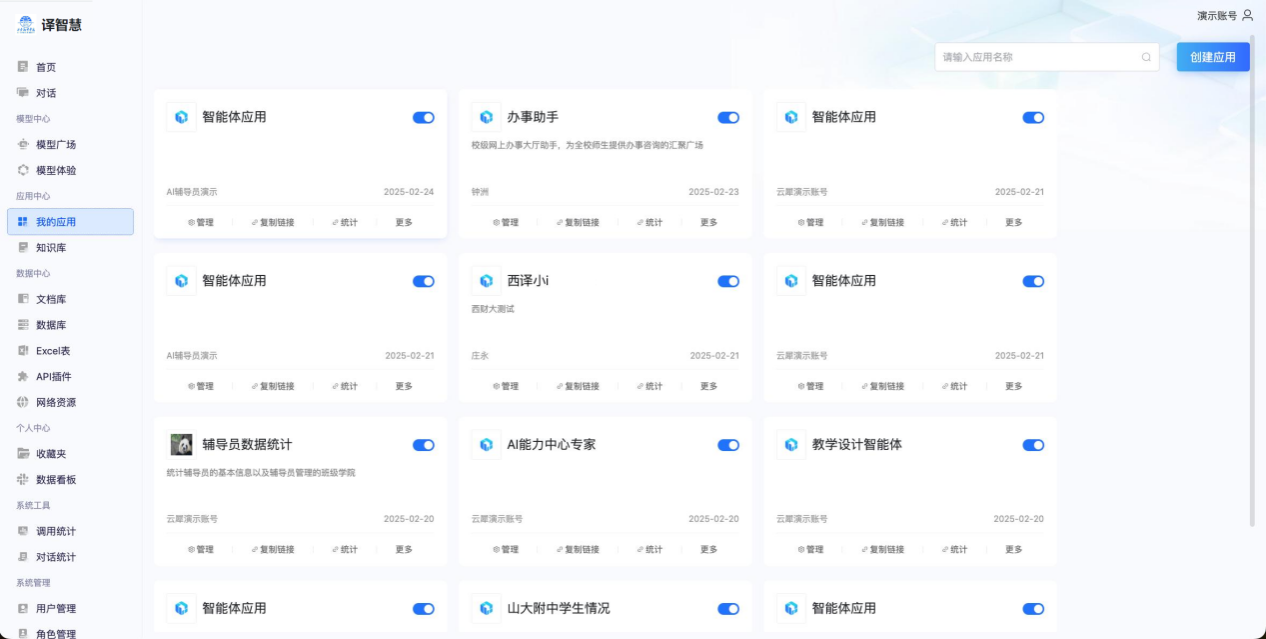The height and width of the screenshot is (639, 1266).
Task: Disable the 山大附中学生情况 switch
Action: pos(728,609)
